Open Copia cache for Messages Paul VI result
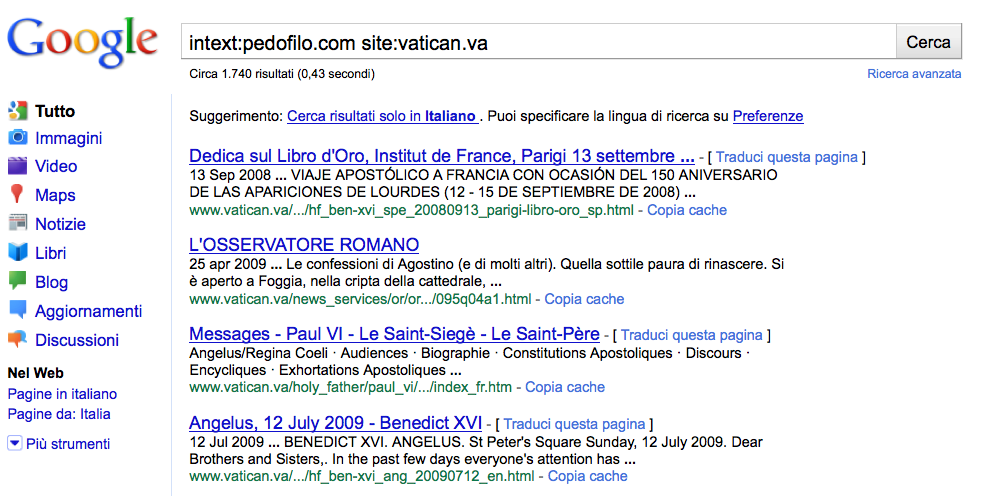Image resolution: width=987 pixels, height=496 pixels. click(565, 387)
